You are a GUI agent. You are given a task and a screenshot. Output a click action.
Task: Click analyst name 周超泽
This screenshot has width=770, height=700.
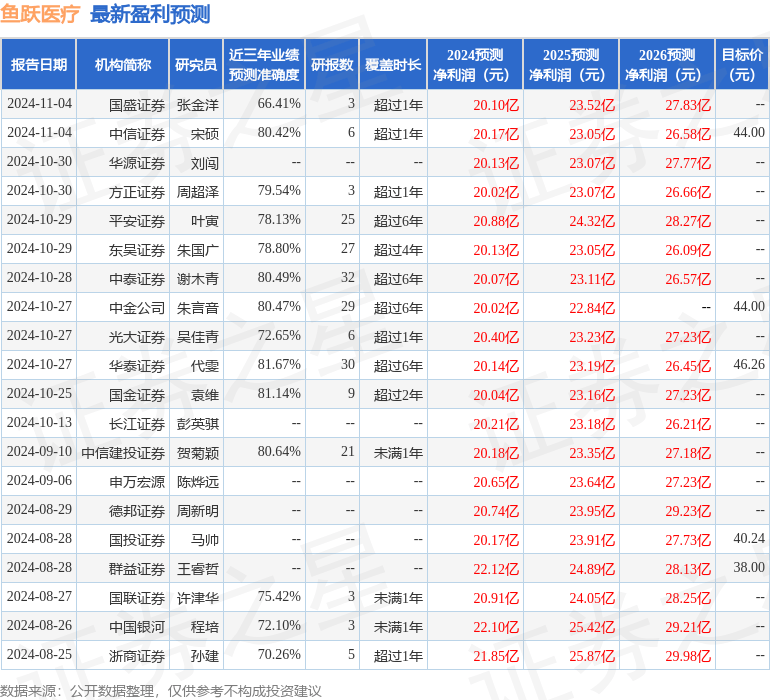click(x=198, y=192)
